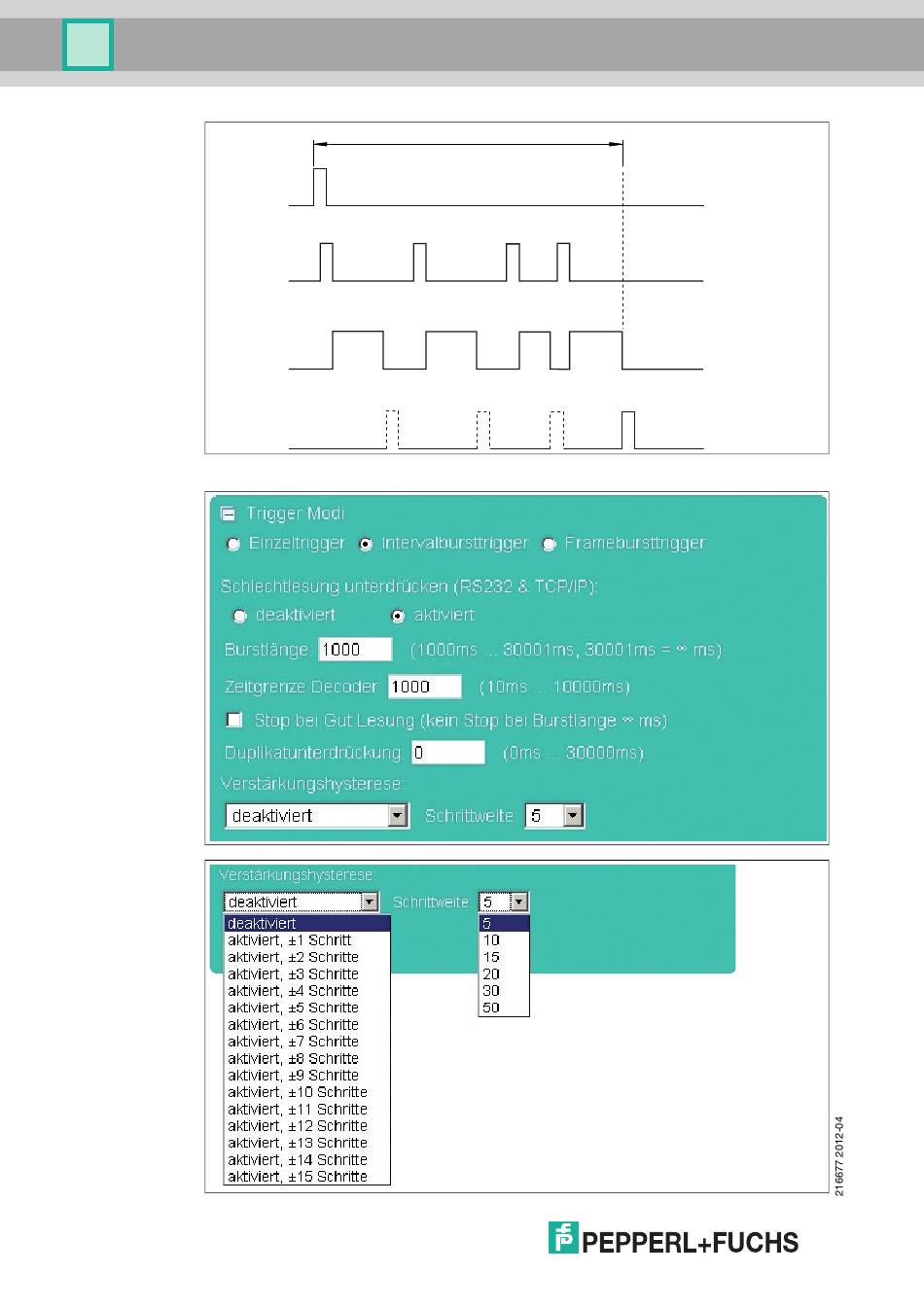Select aktiviert, ±2 Schritte option
Image resolution: width=924 pixels, height=1309 pixels.
tap(307, 957)
